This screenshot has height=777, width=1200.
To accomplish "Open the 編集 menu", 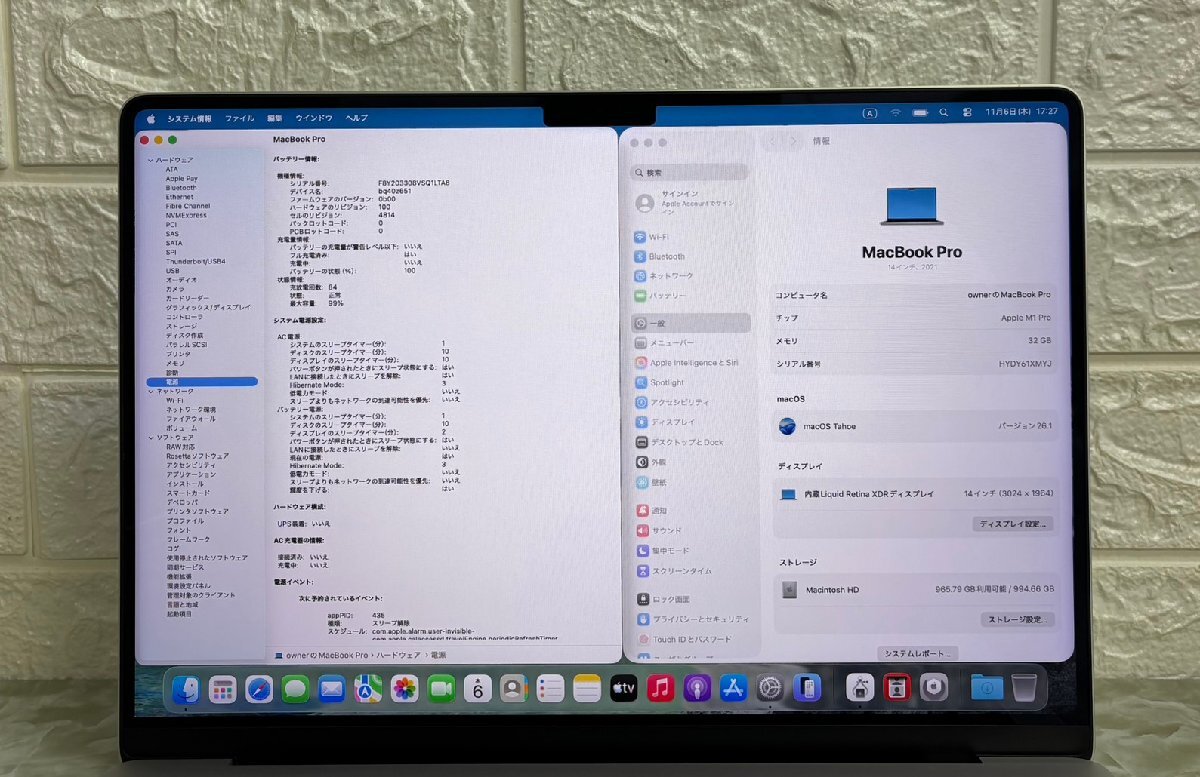I will [x=274, y=118].
